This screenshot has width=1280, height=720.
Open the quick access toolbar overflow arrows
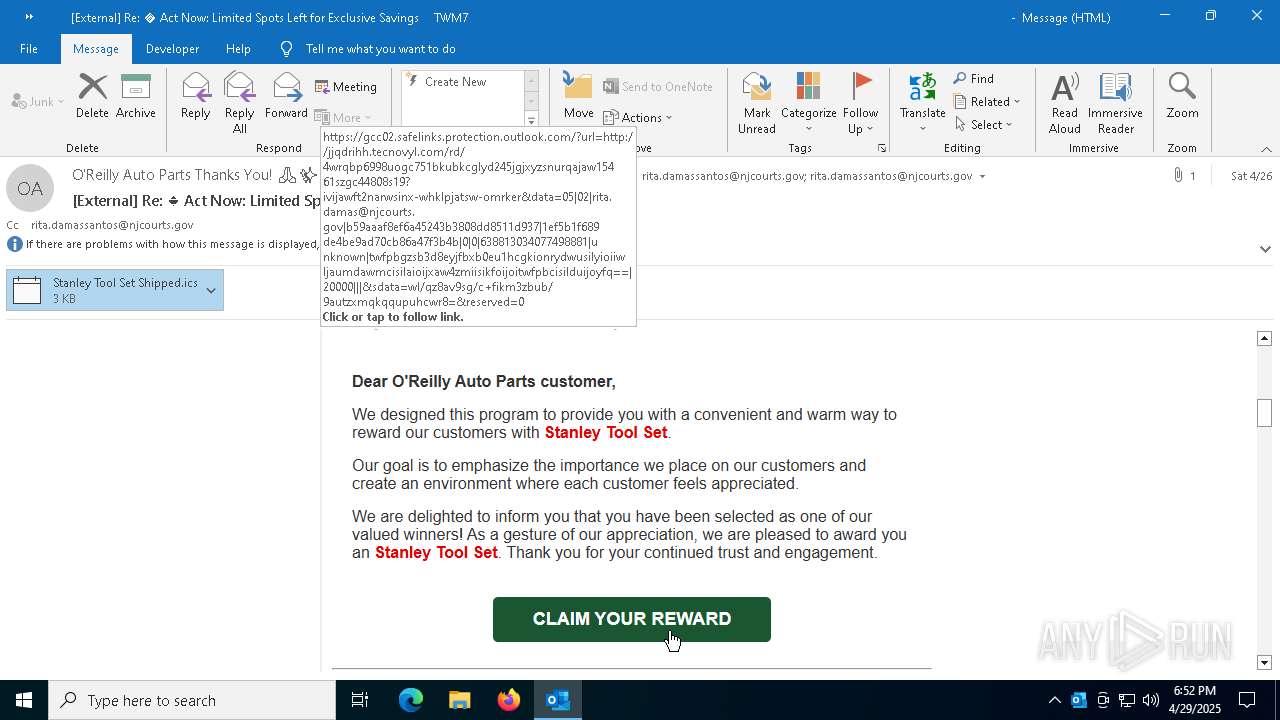click(29, 17)
